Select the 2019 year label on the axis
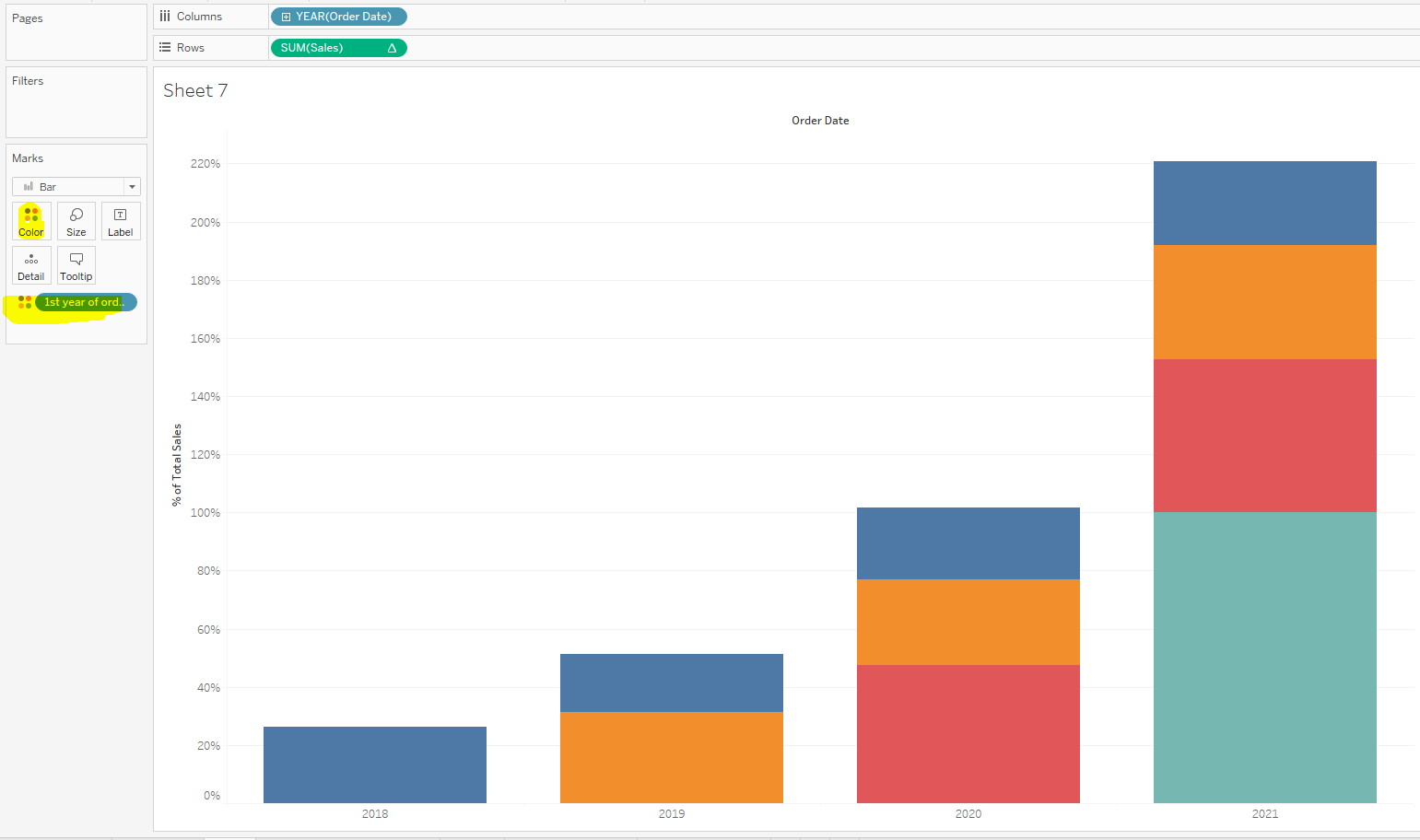This screenshot has width=1420, height=840. (x=672, y=814)
